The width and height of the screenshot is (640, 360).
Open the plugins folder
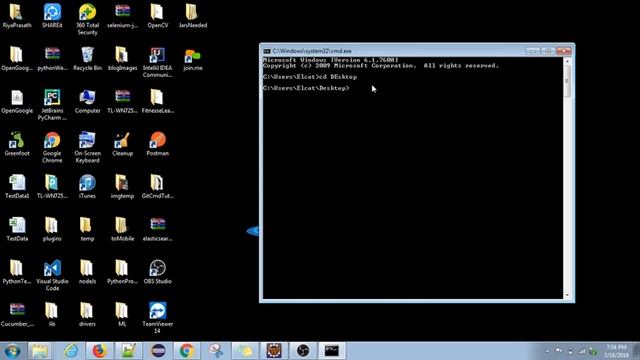(x=52, y=229)
